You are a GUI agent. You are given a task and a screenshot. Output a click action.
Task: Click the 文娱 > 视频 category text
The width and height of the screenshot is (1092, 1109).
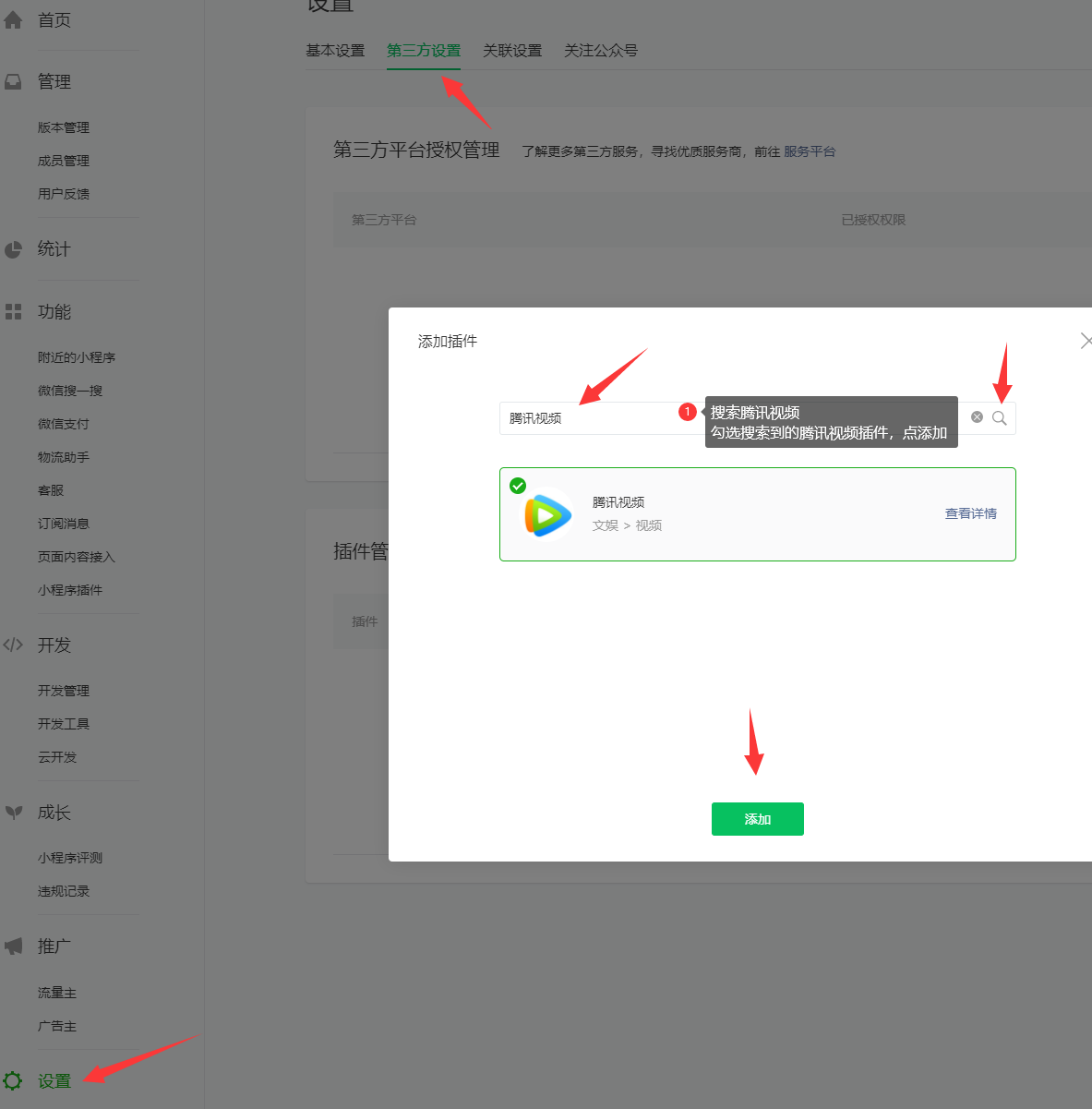pos(628,525)
